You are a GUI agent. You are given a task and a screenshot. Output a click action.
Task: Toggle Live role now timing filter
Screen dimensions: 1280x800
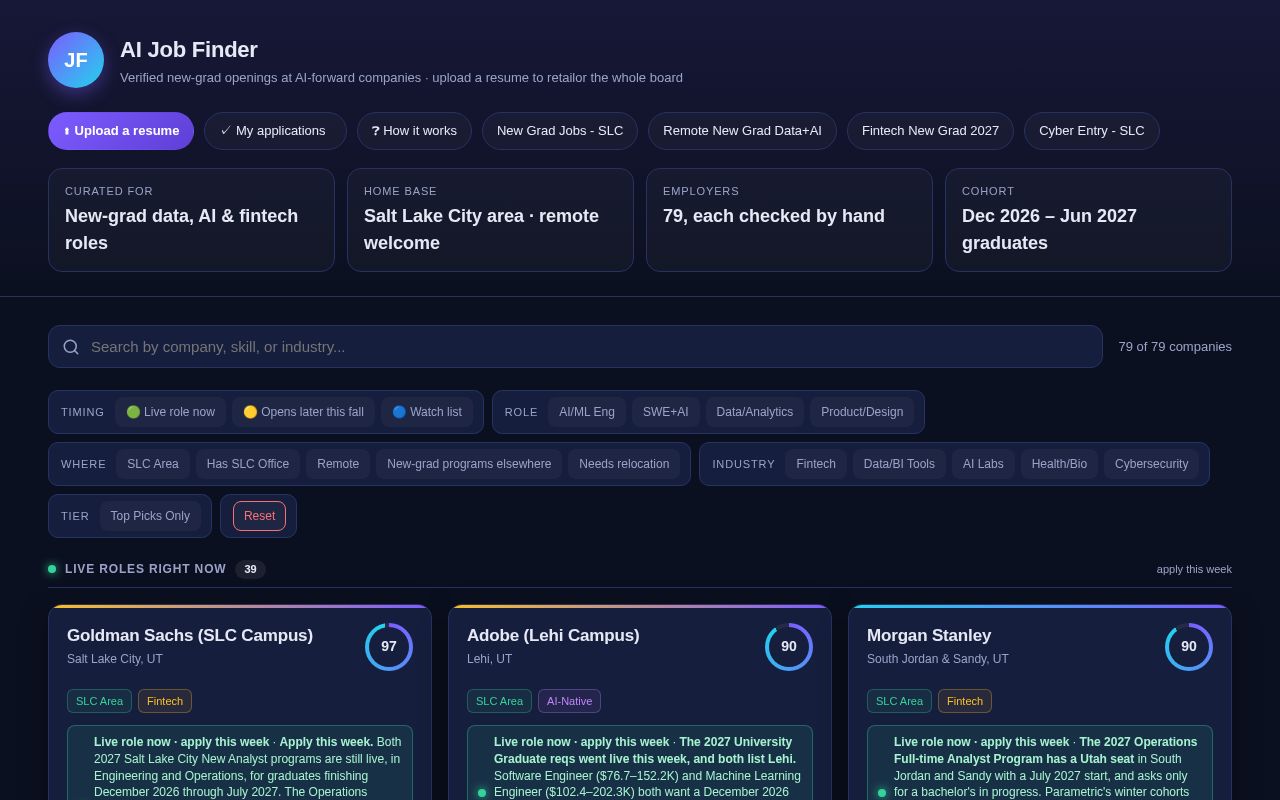(x=170, y=412)
